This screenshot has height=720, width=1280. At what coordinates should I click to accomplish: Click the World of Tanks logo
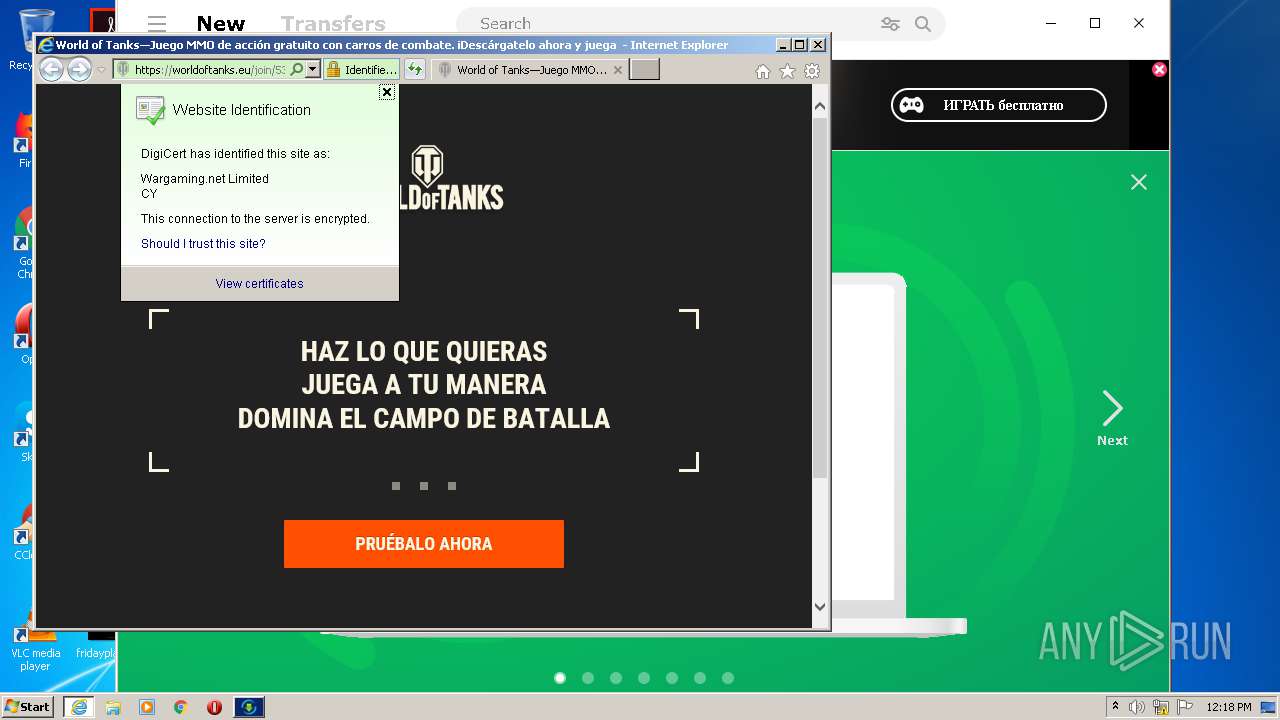pos(451,178)
